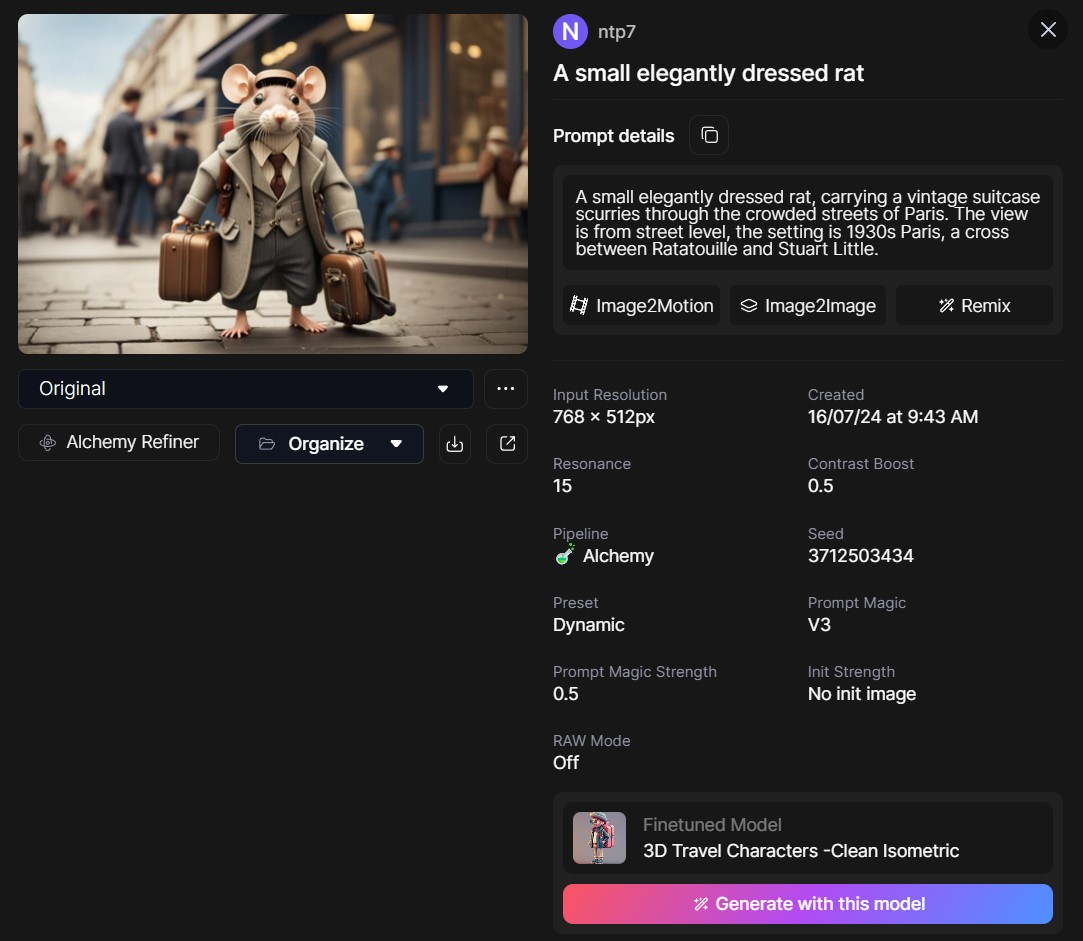
Task: Click the prompt text box
Action: tap(807, 222)
